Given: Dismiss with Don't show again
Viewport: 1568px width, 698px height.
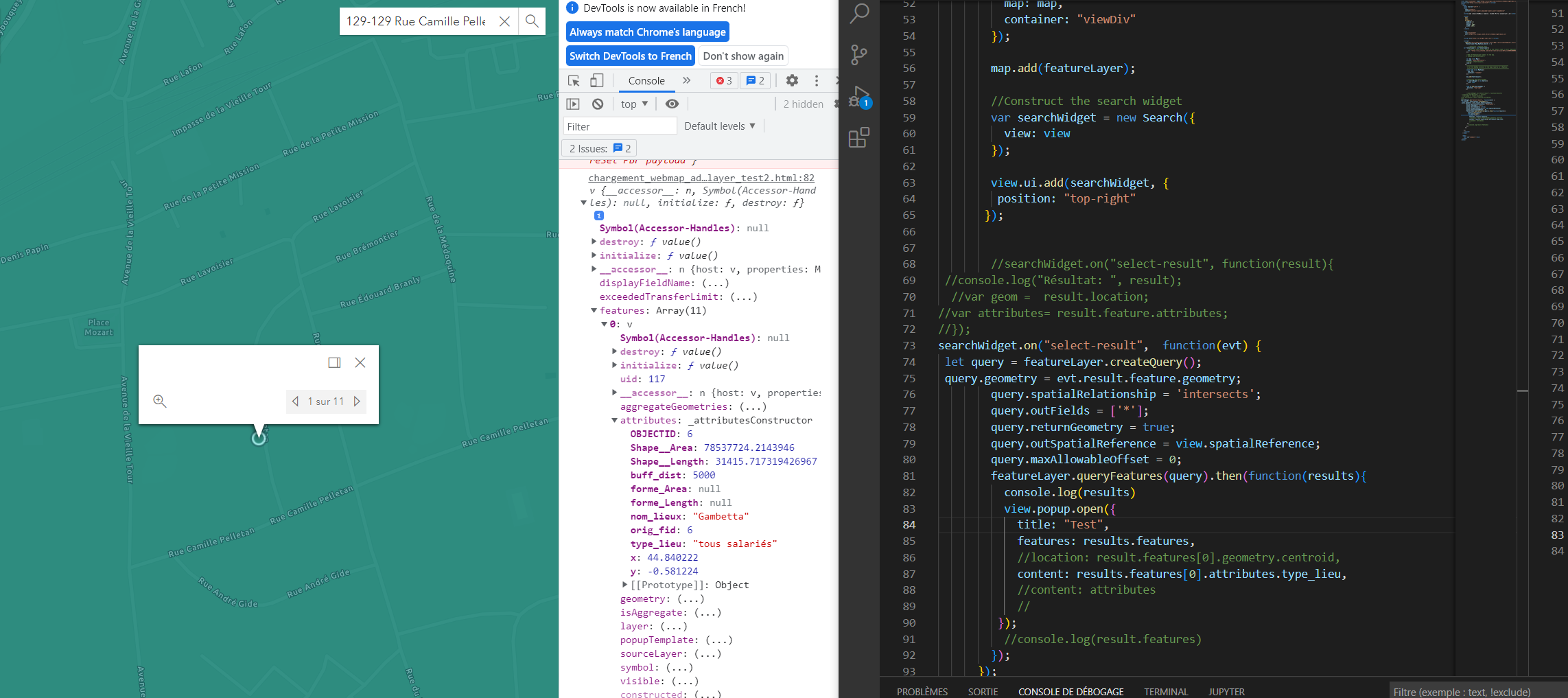Looking at the screenshot, I should click(x=743, y=56).
